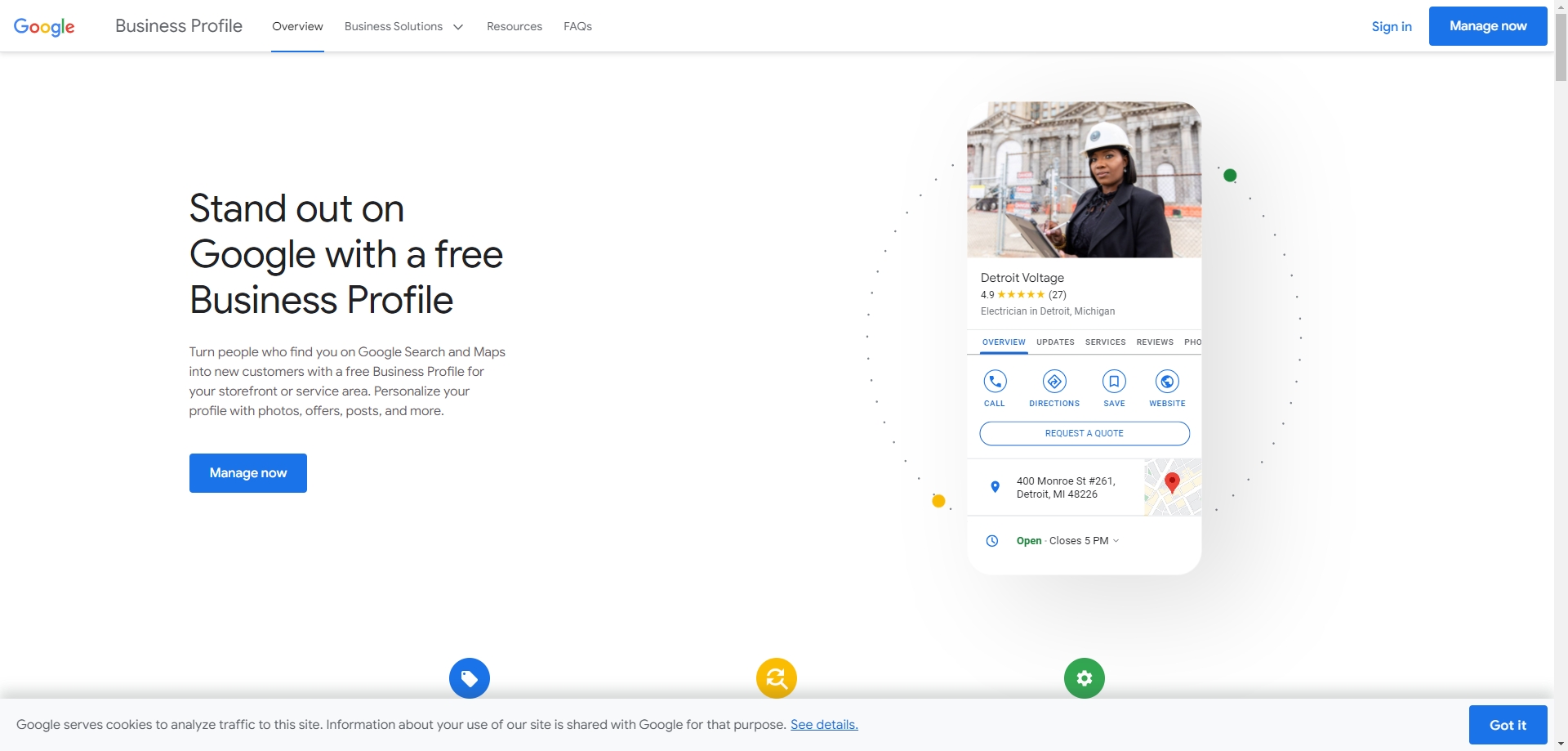
Task: Click the Sign in link
Action: tap(1392, 26)
